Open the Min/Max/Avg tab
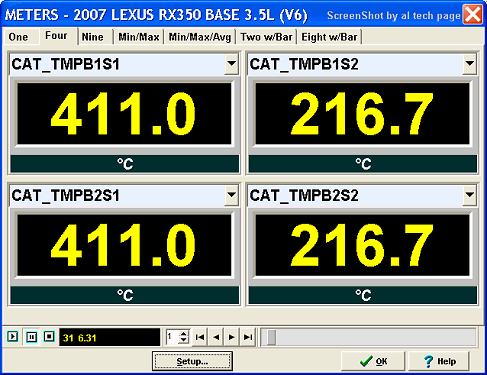This screenshot has height=375, width=487. point(200,37)
